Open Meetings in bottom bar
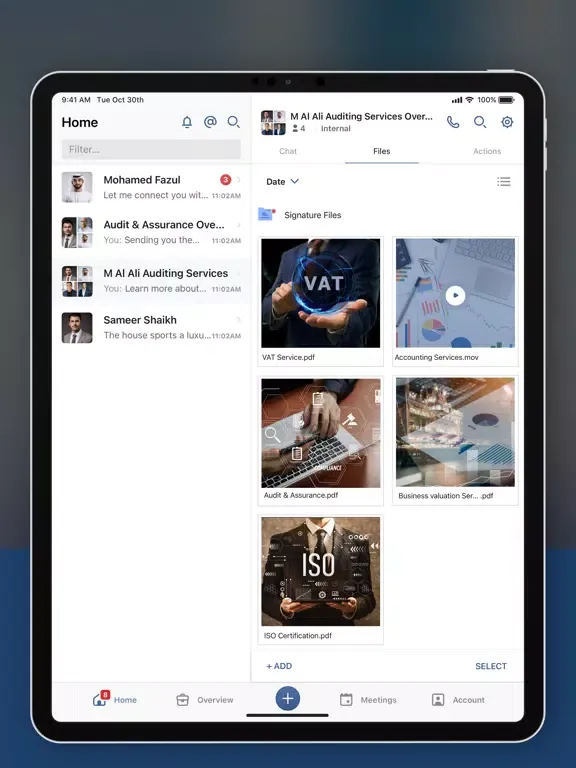 [x=368, y=700]
